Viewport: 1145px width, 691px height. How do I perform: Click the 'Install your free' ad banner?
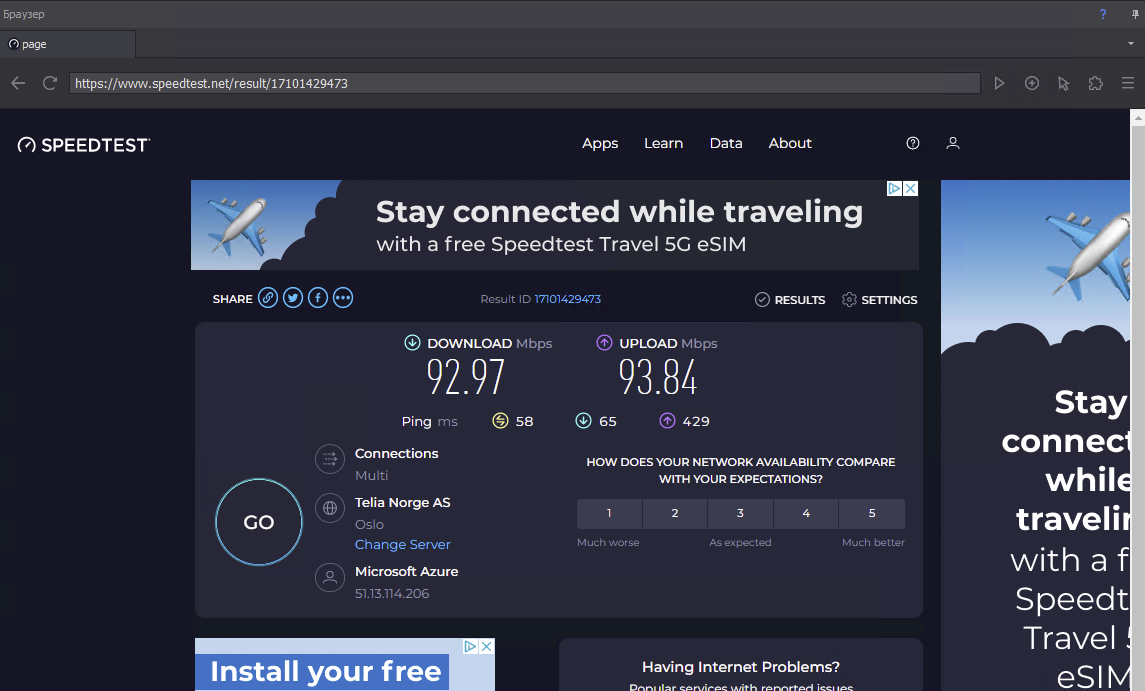coord(345,665)
